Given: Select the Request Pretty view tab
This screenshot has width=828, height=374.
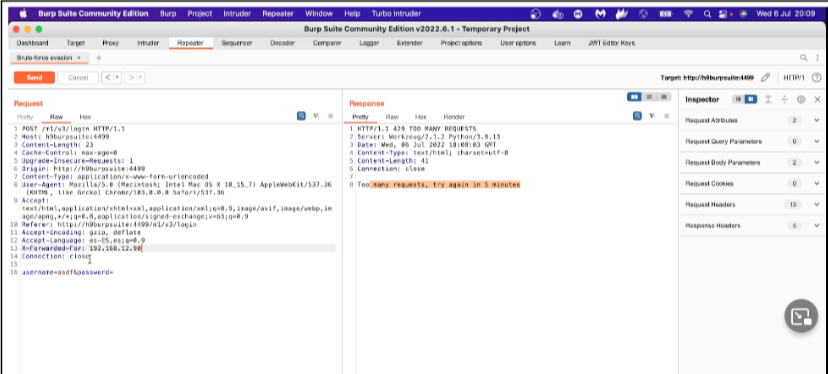Looking at the screenshot, I should tap(25, 117).
